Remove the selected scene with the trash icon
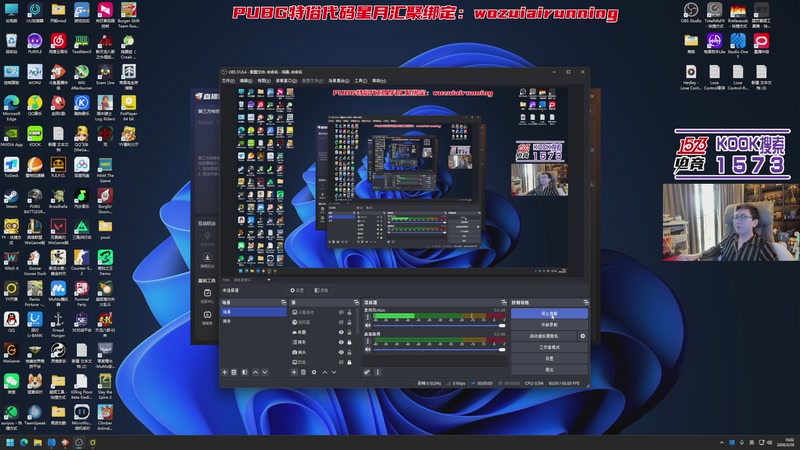Image resolution: width=800 pixels, height=450 pixels. coord(234,372)
